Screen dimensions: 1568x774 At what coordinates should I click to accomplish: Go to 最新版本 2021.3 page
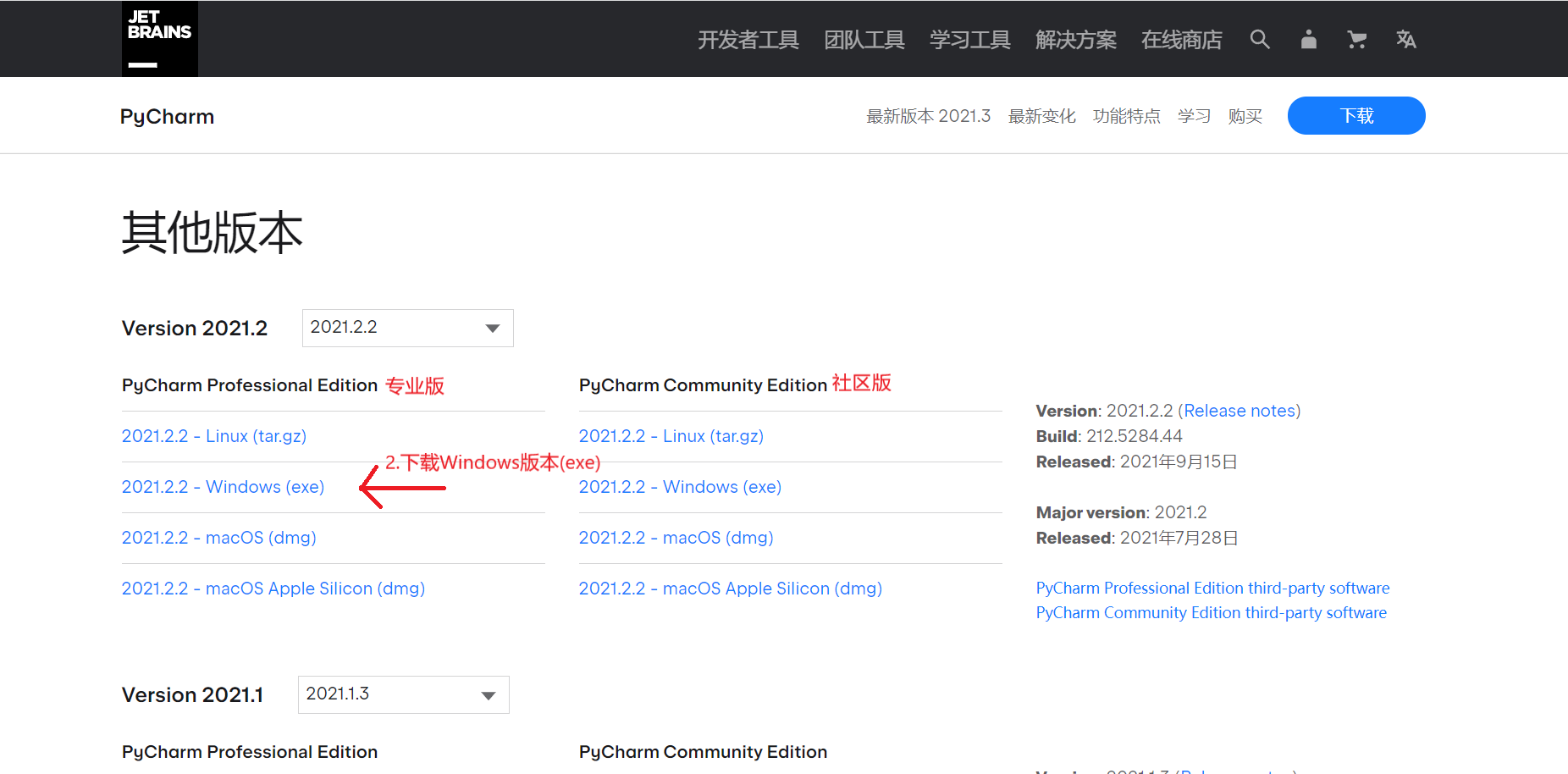point(929,116)
